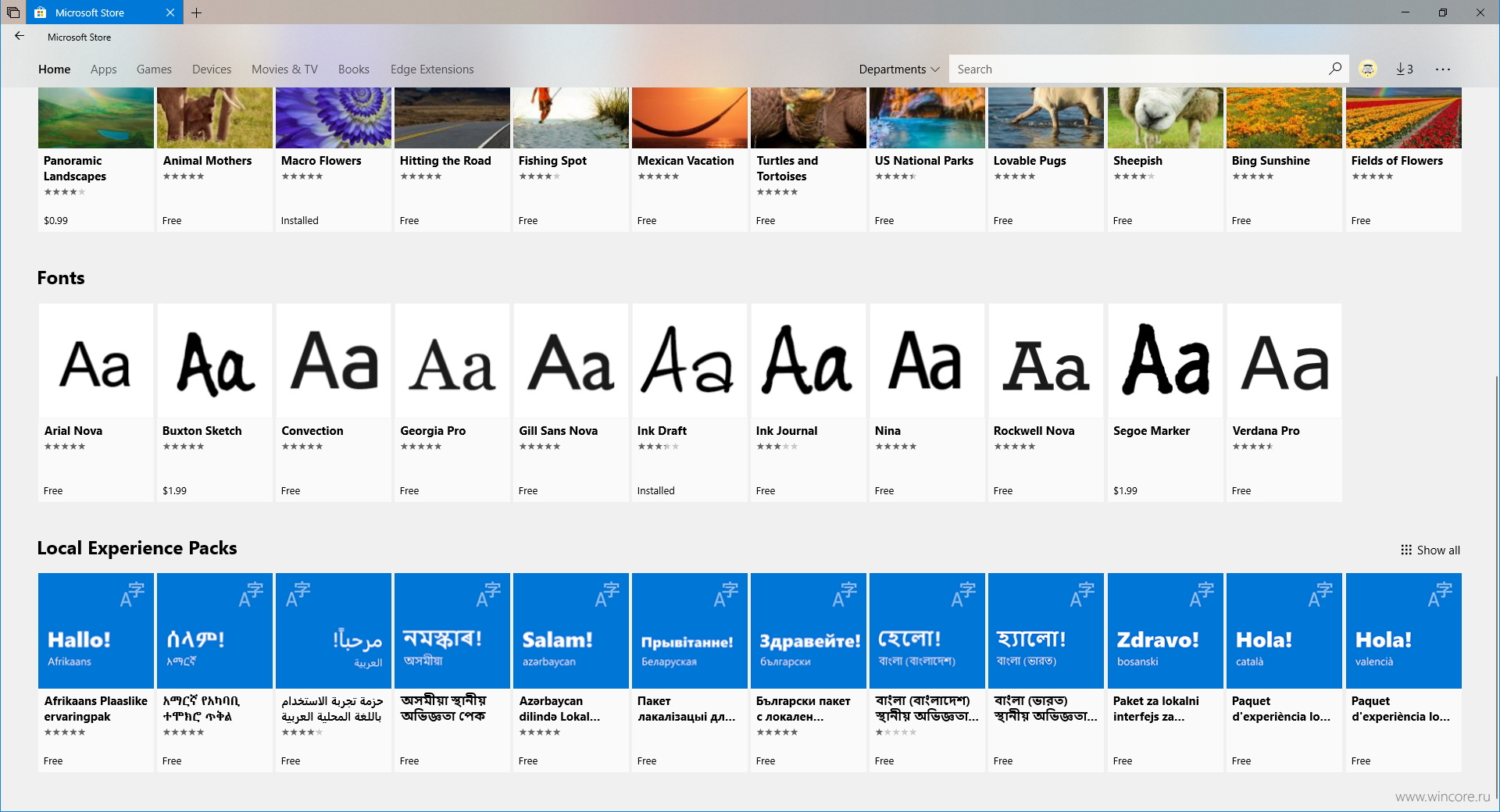The image size is (1500, 812).
Task: Open the Беларуская experience pack tile
Action: 690,672
